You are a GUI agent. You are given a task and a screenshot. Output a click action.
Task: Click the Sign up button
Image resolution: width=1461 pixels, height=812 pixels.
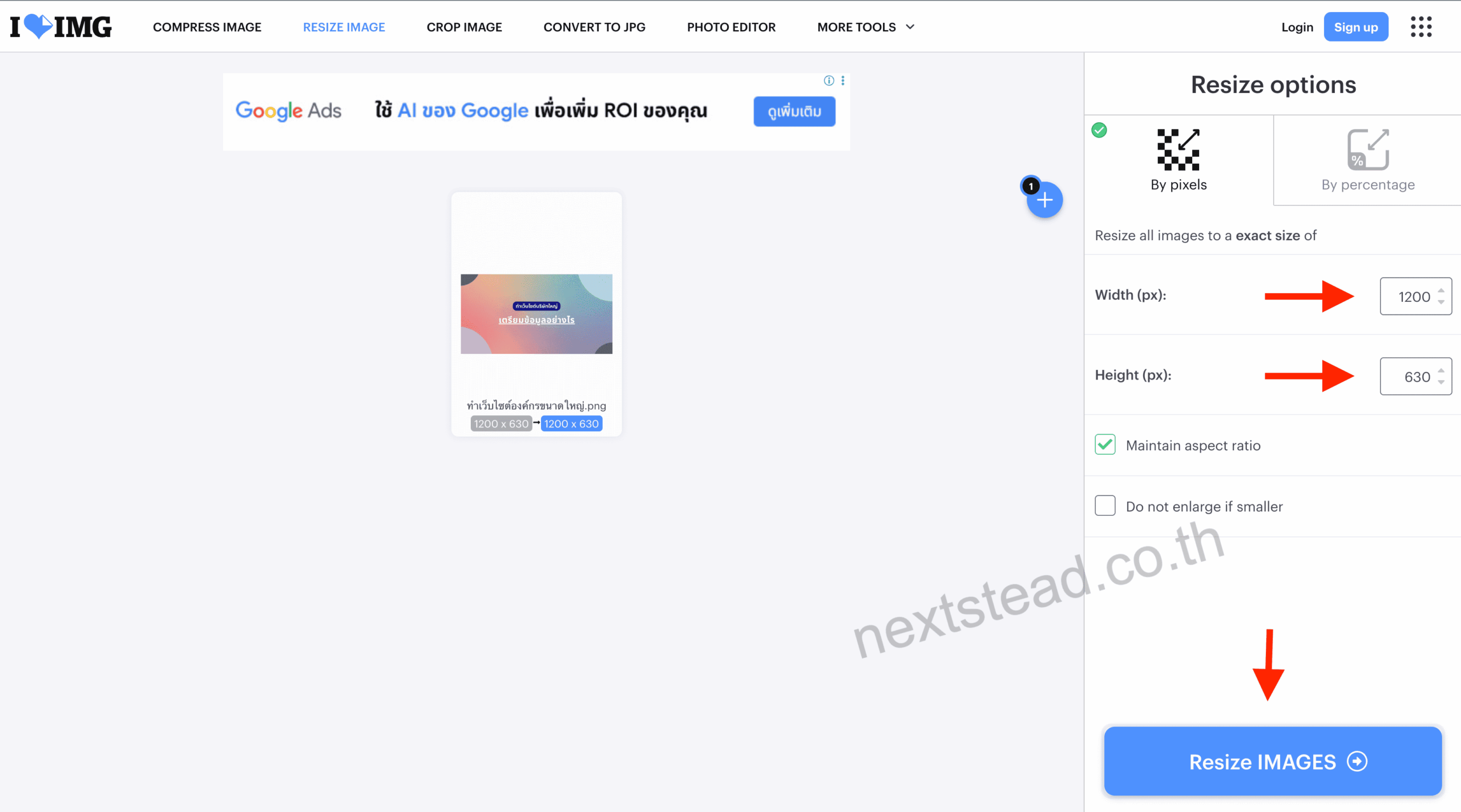coord(1355,27)
